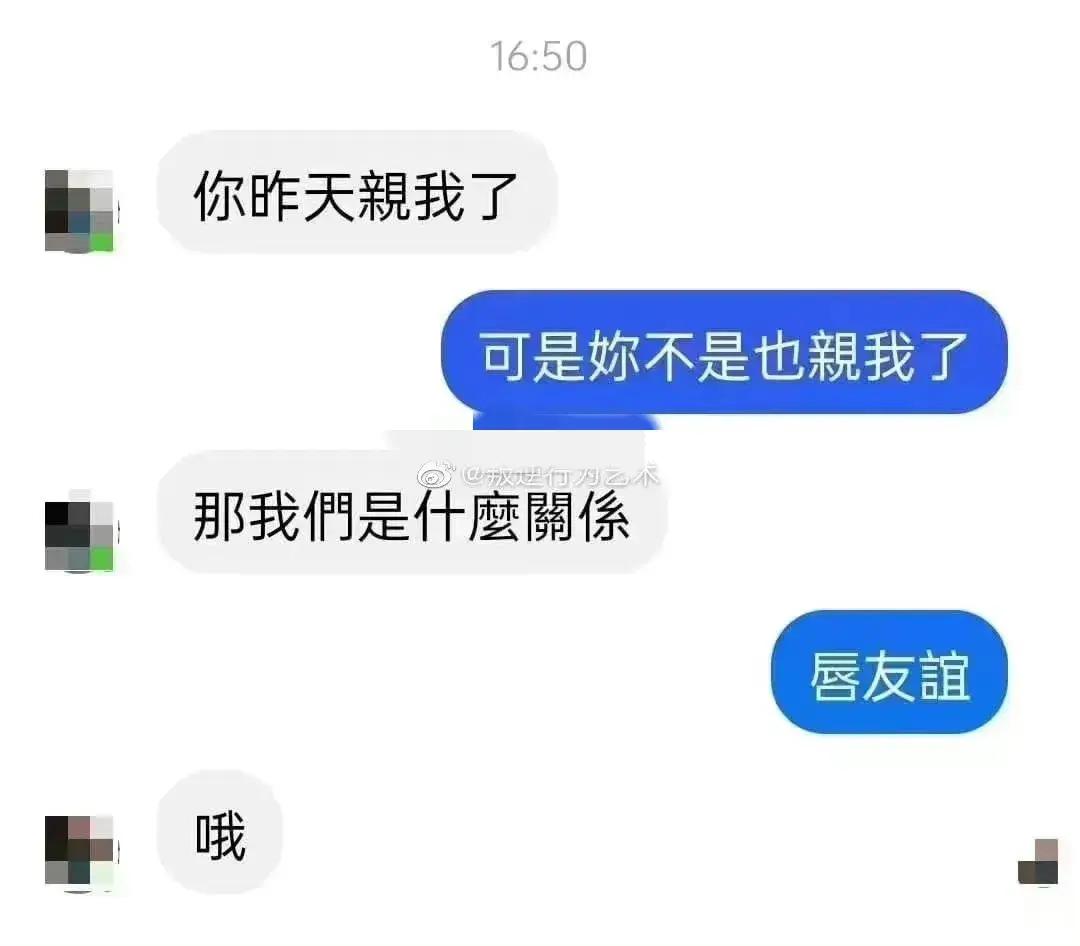The width and height of the screenshot is (1080, 946).
Task: Click the character 妳 in the blue reply
Action: (614, 356)
